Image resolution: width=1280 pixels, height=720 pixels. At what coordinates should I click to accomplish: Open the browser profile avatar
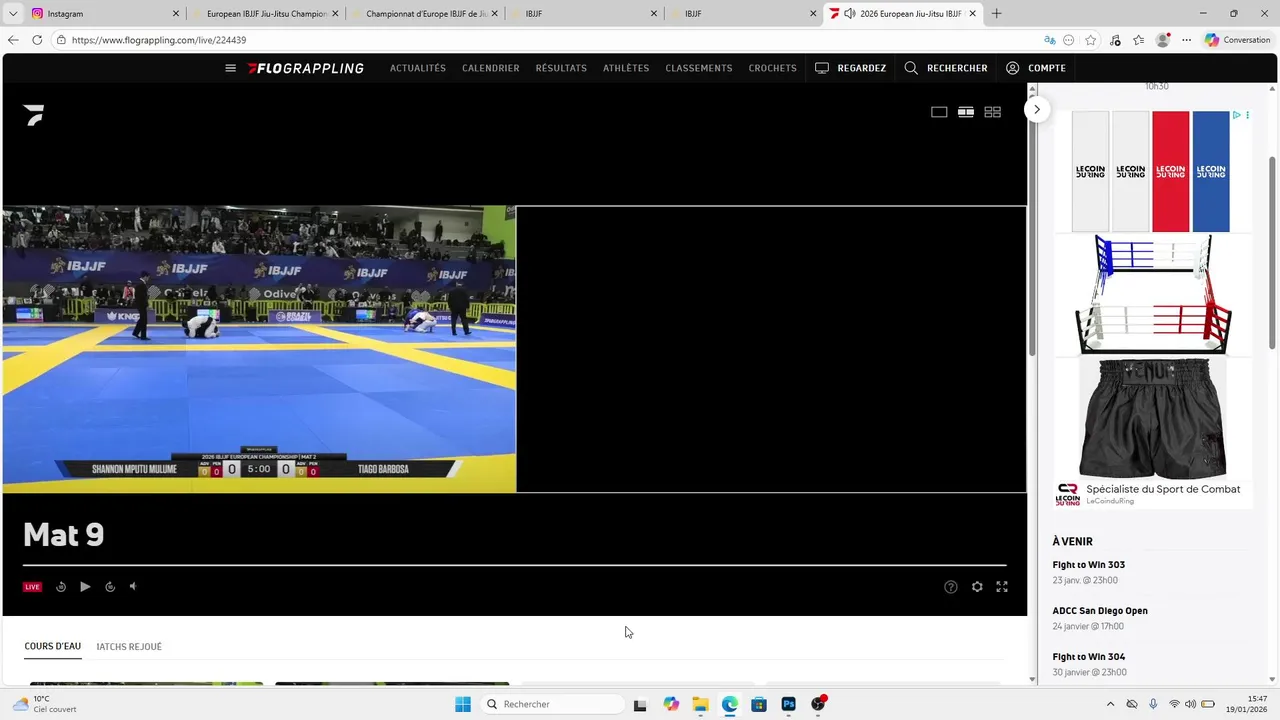click(x=1163, y=40)
